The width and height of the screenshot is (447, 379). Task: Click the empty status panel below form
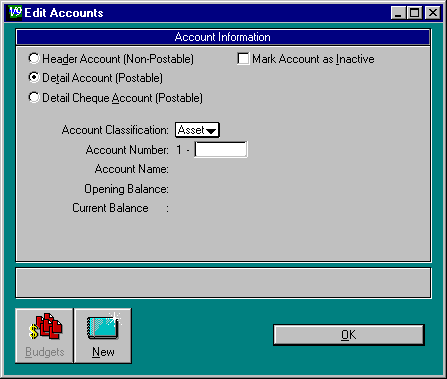point(223,283)
